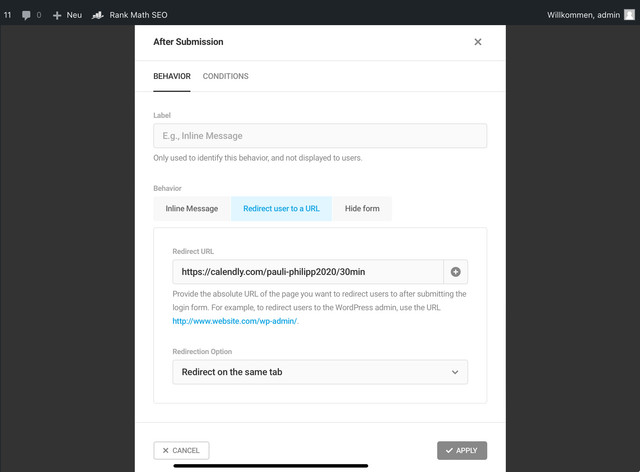This screenshot has width=640, height=472.
Task: Click the updates count 11 in admin bar
Action: click(7, 15)
